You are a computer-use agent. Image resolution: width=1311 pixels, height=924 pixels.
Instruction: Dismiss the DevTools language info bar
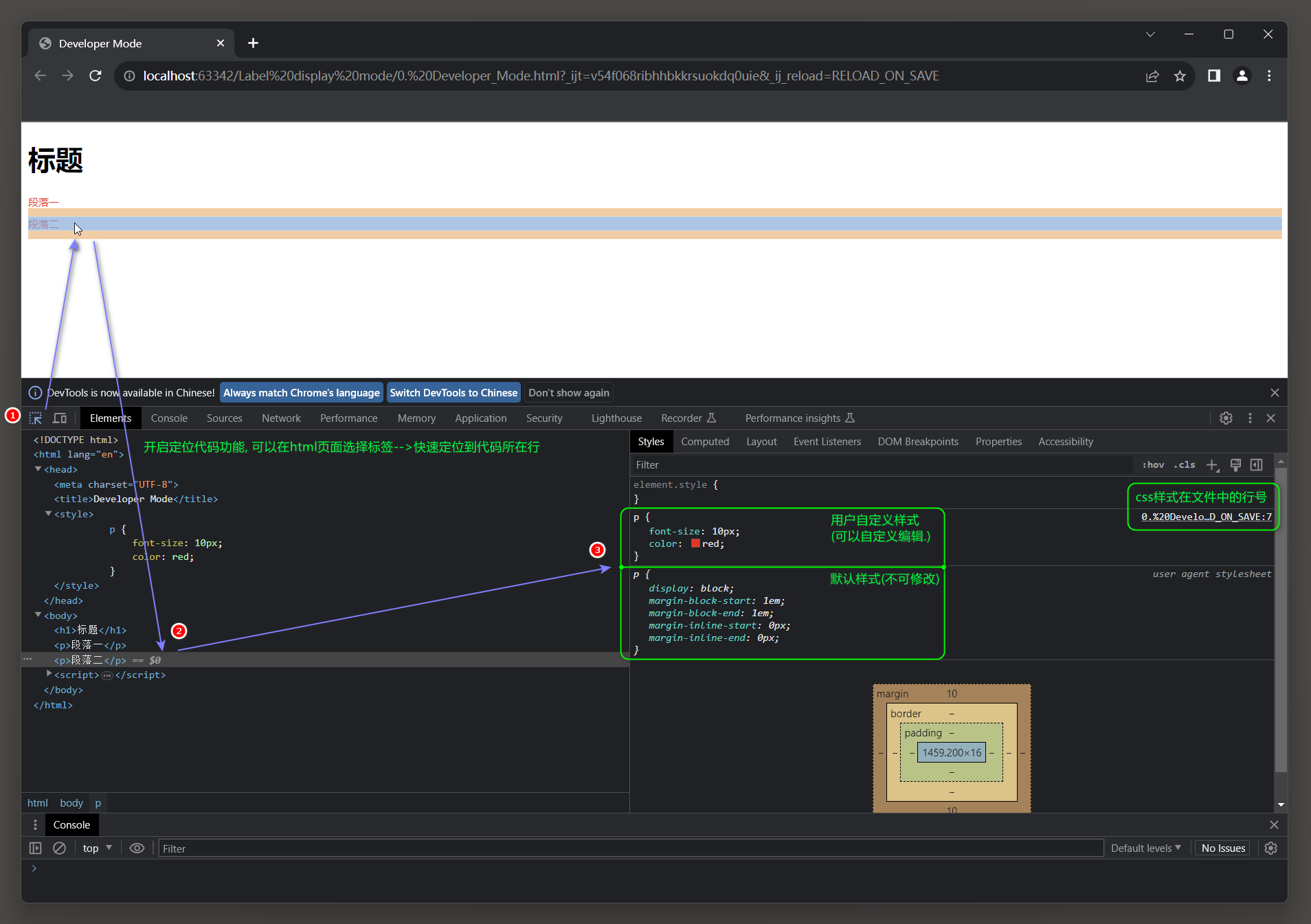pyautogui.click(x=1275, y=393)
